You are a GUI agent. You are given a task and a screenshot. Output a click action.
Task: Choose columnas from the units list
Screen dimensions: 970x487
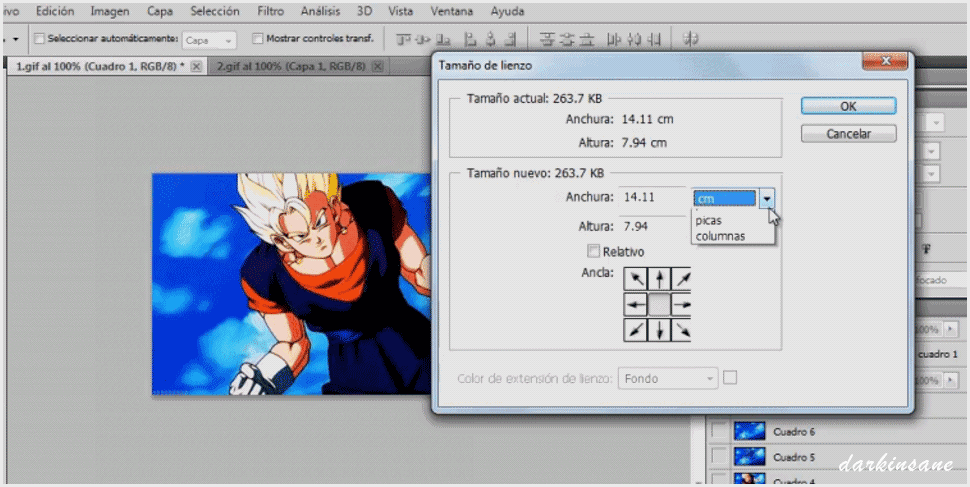pos(721,236)
